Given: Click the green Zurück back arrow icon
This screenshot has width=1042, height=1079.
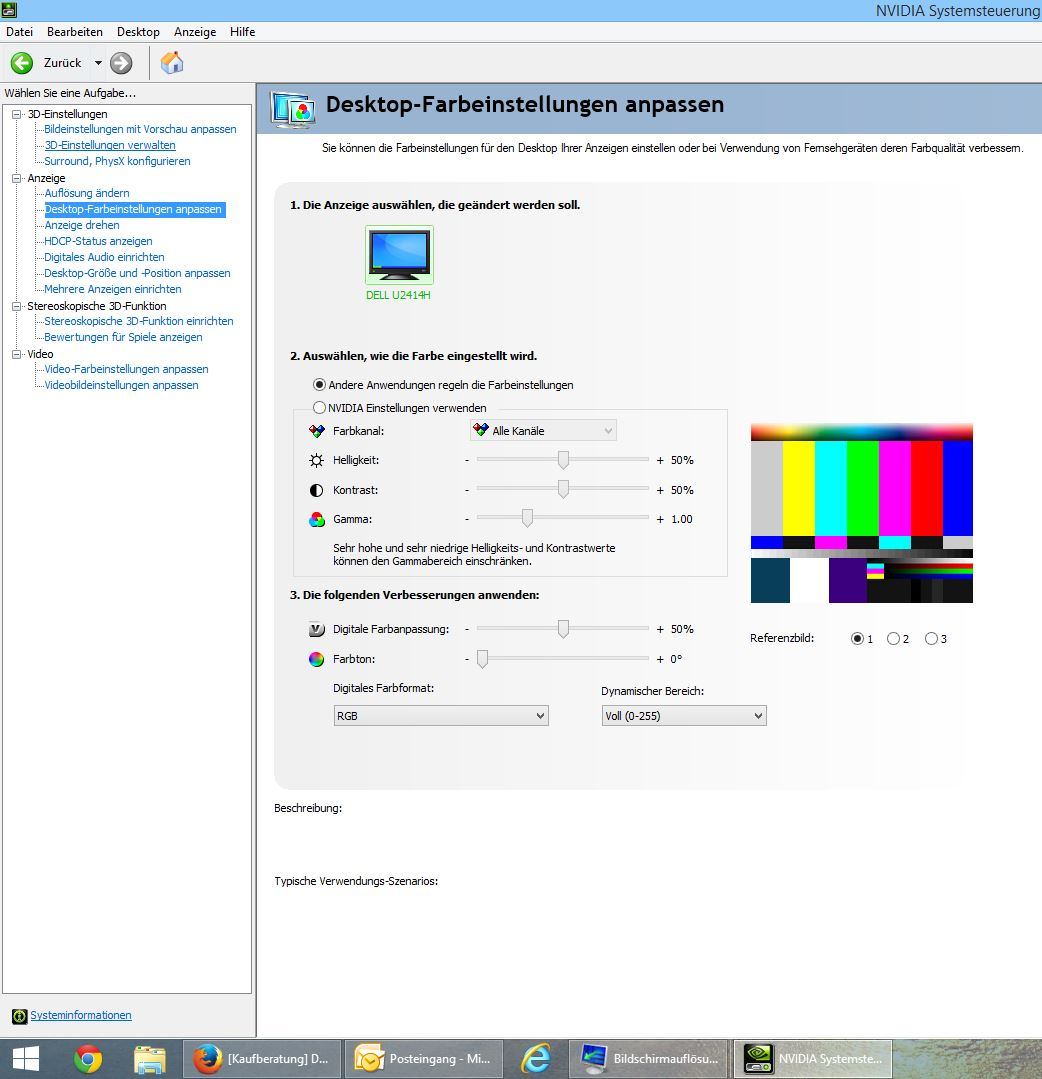Looking at the screenshot, I should click(22, 63).
